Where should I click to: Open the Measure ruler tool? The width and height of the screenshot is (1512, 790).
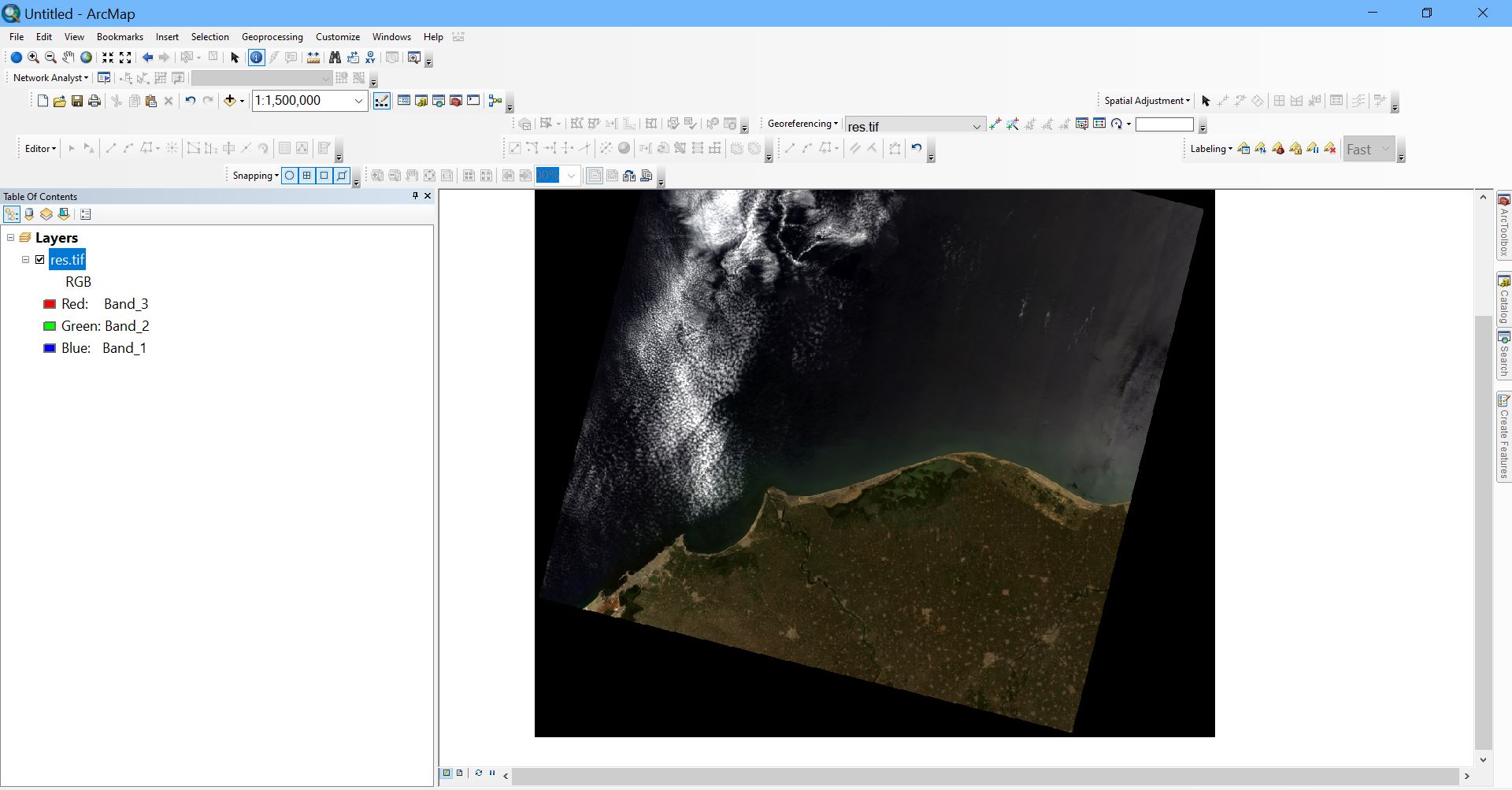tap(313, 57)
